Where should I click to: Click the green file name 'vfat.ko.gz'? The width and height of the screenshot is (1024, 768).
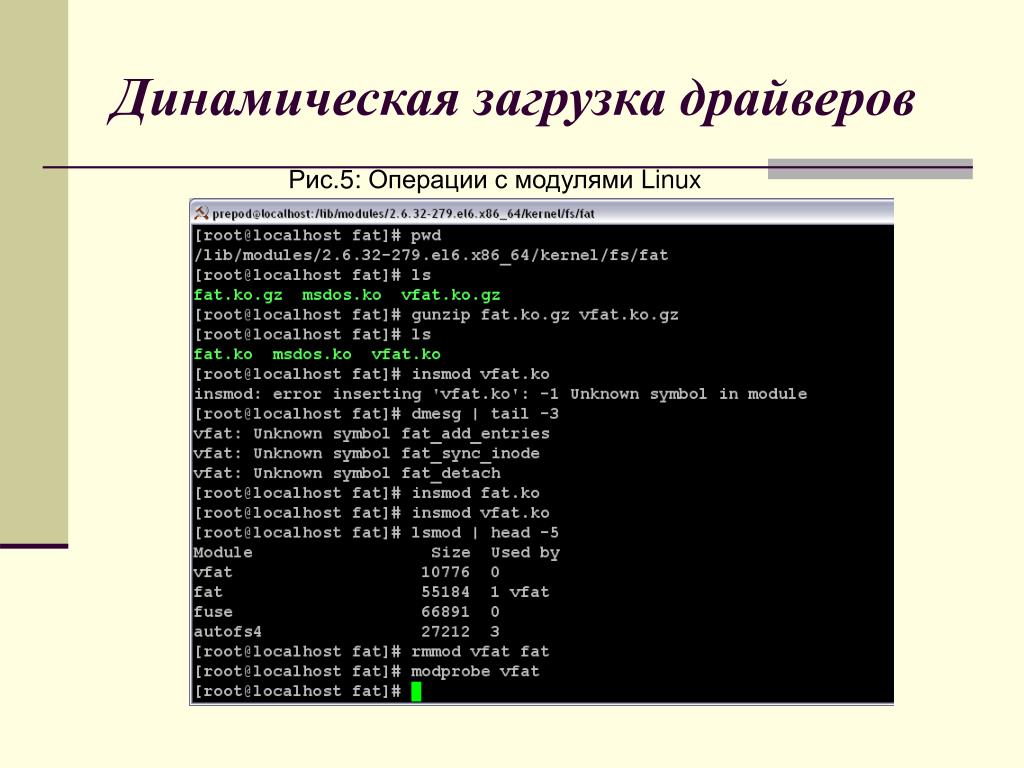tap(451, 295)
